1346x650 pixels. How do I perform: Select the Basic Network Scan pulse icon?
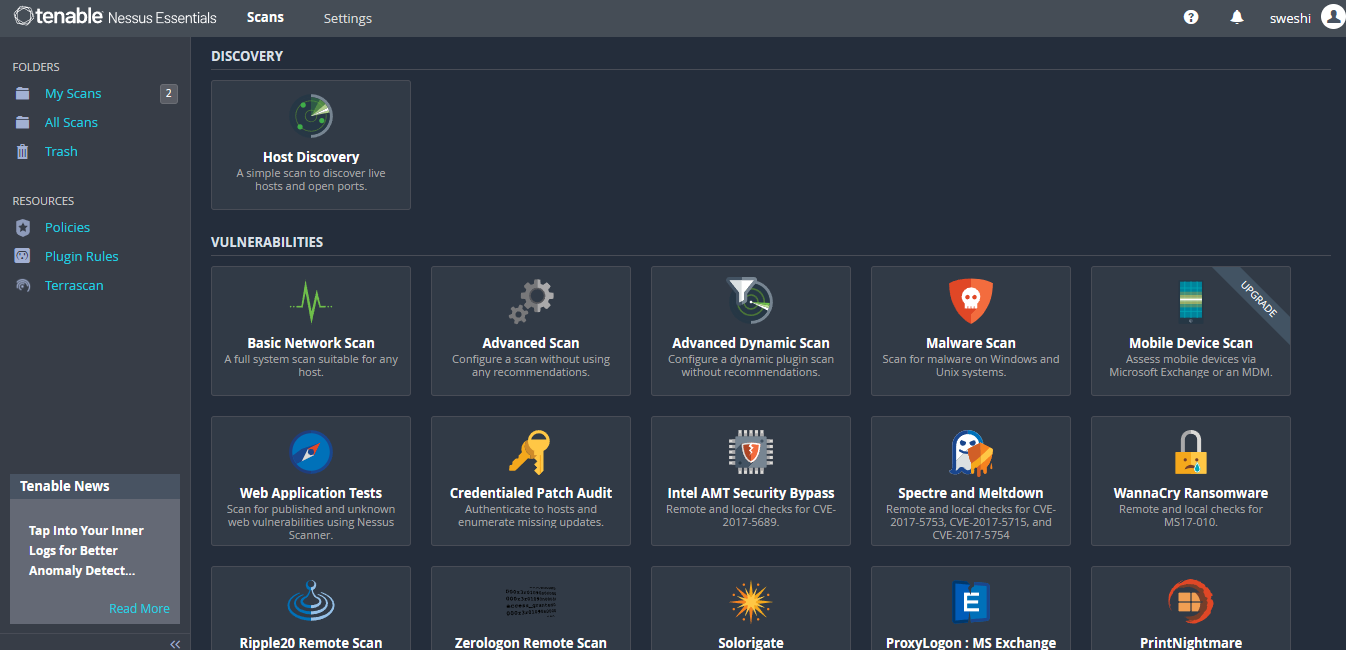point(310,300)
